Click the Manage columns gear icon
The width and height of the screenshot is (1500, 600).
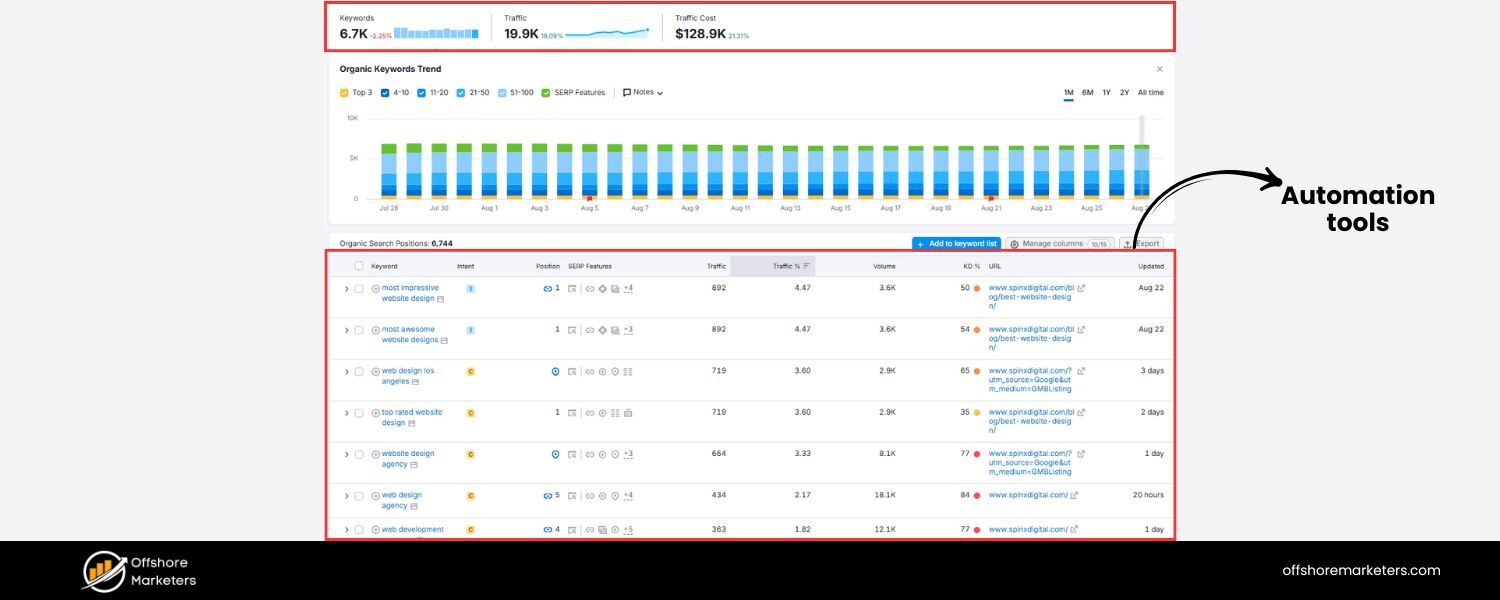(x=1016, y=243)
